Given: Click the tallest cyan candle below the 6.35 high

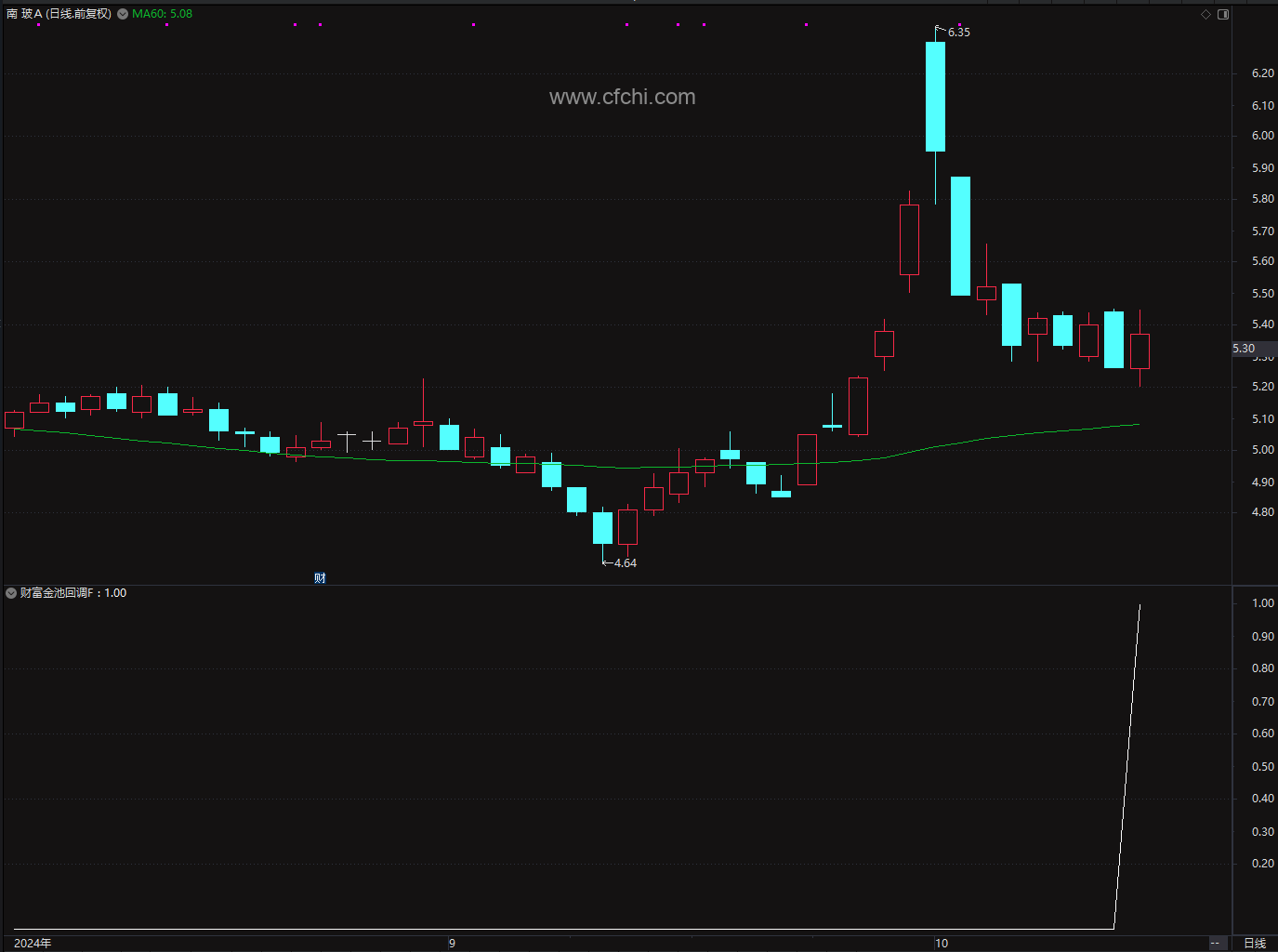Looking at the screenshot, I should (x=935, y=97).
